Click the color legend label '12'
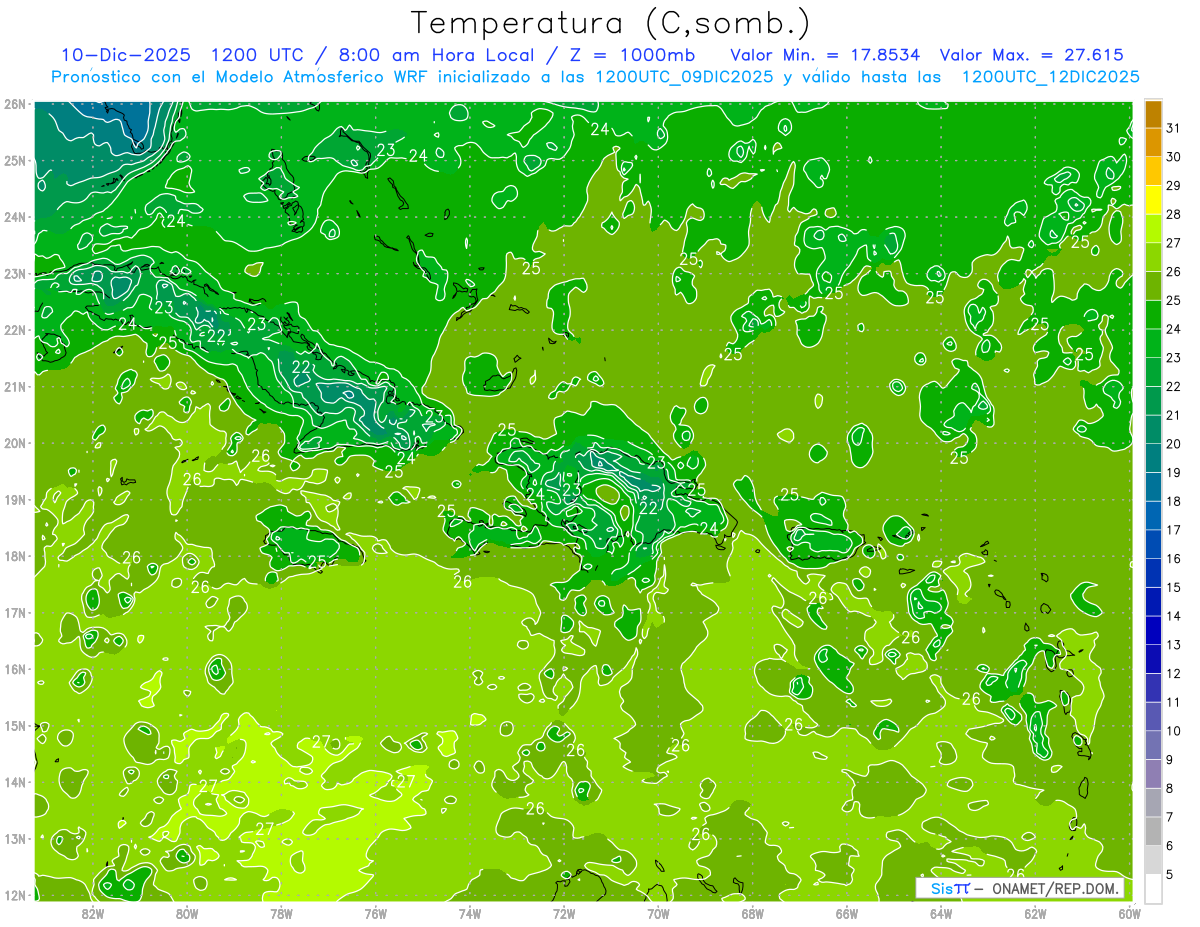 click(1173, 673)
